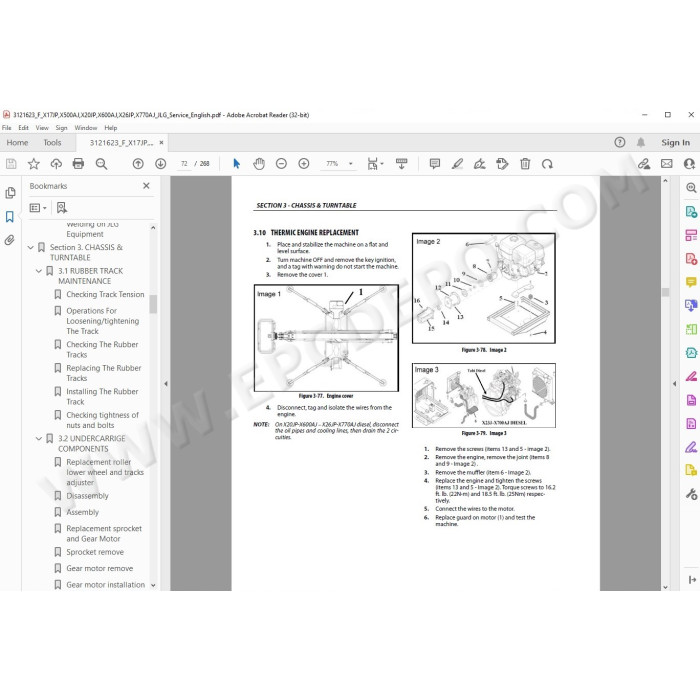
Task: Close the 3121623_F_X17JP document tab
Action: coord(162,142)
